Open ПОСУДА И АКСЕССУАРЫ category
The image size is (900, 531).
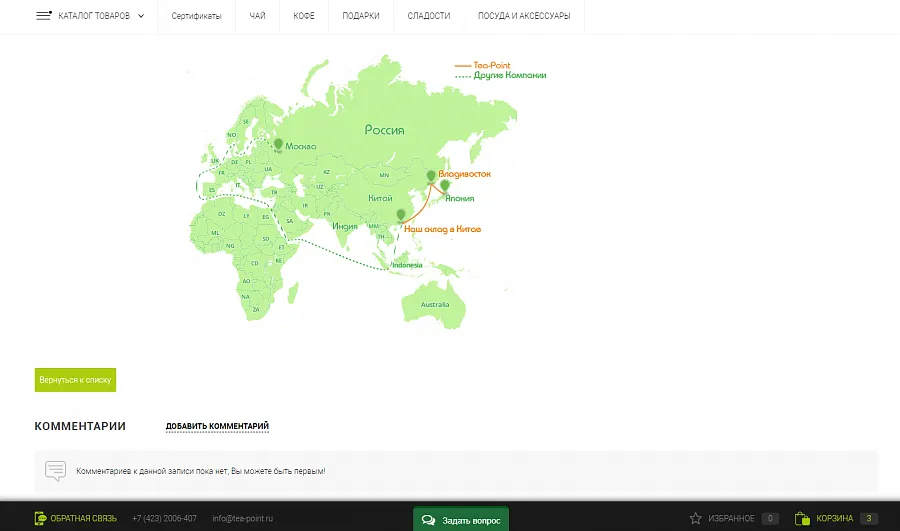pyautogui.click(x=524, y=16)
